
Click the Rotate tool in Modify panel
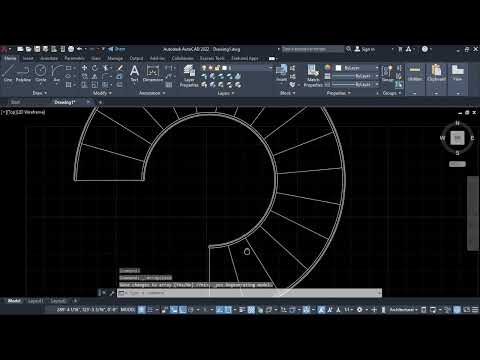95,68
